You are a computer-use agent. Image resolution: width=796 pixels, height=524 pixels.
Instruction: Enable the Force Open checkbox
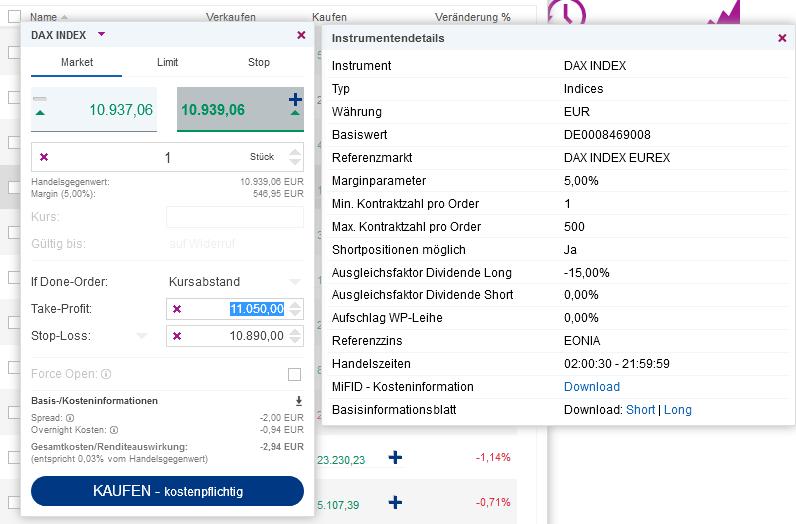294,374
